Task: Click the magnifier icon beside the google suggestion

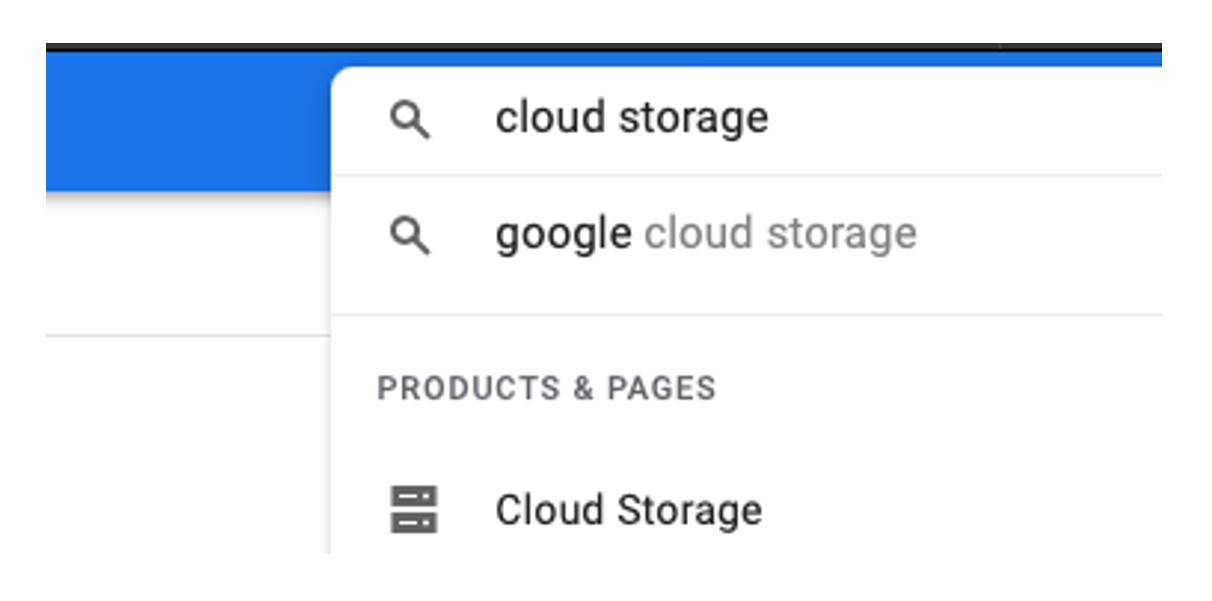Action: point(410,236)
